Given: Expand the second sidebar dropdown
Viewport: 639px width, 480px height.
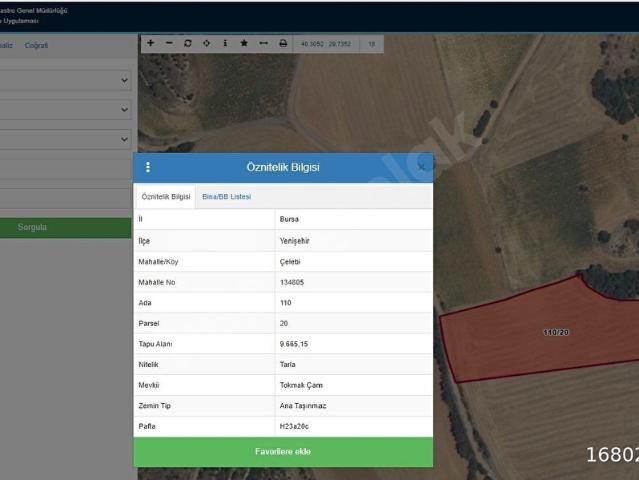Looking at the screenshot, I should (65, 109).
